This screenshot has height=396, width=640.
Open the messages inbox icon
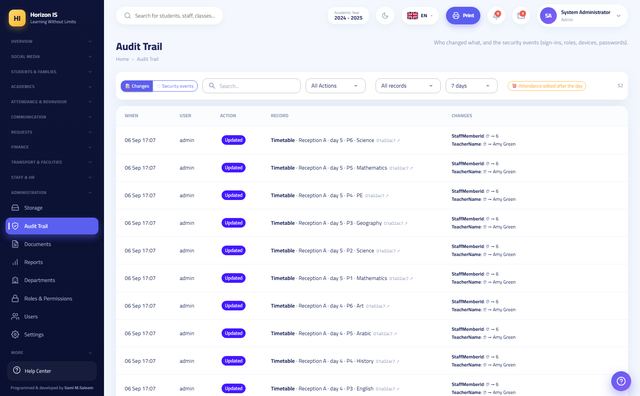[521, 16]
